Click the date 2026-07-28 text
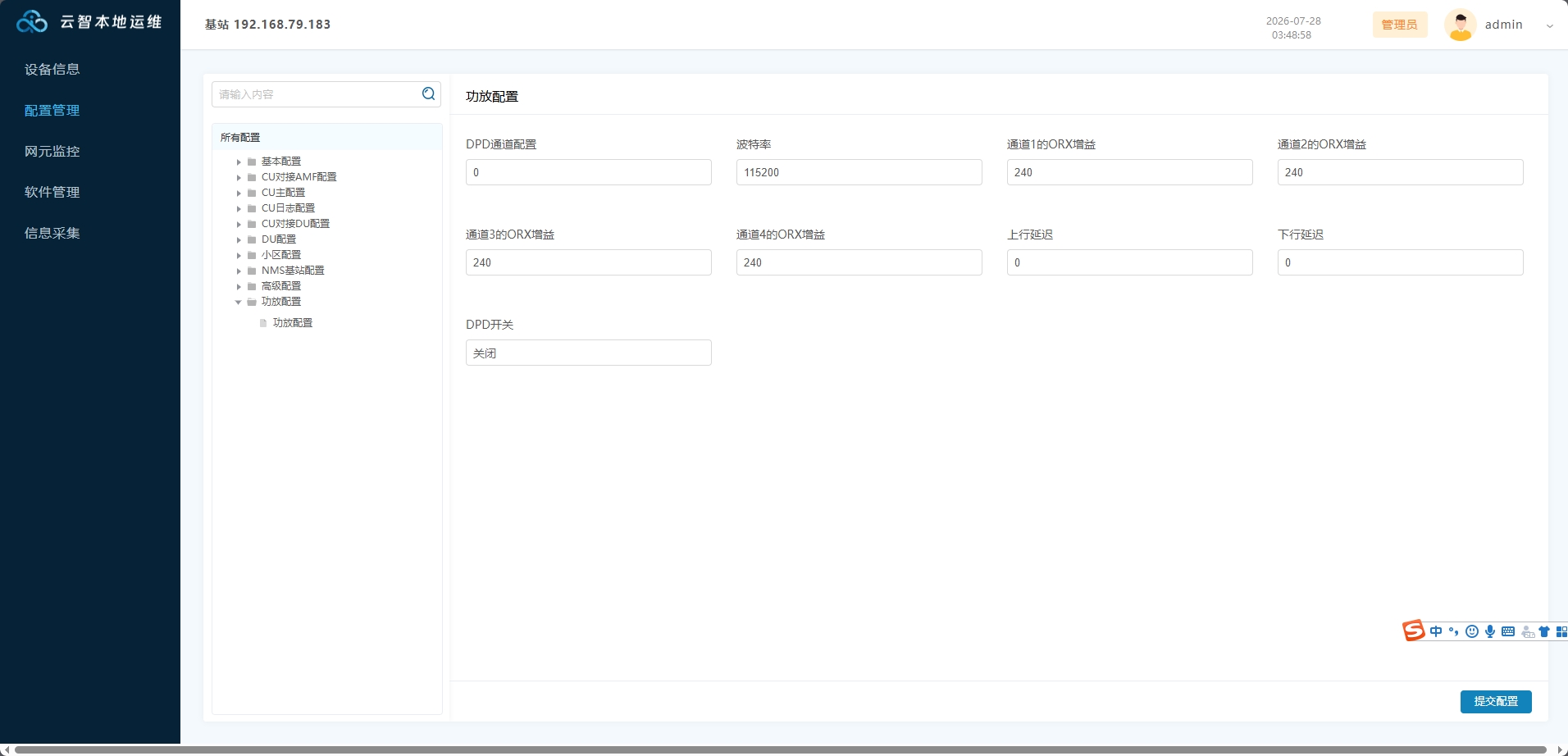The image size is (1568, 756). point(1293,21)
